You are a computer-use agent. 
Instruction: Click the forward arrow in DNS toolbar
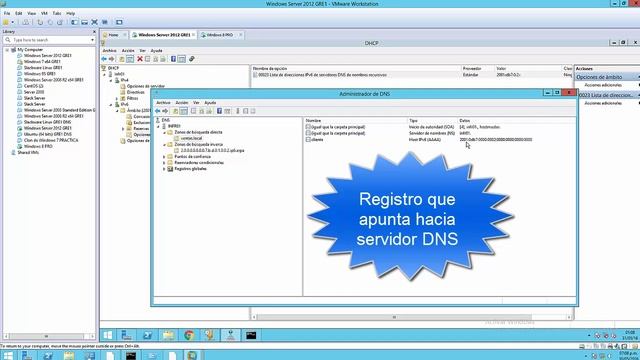pos(165,111)
